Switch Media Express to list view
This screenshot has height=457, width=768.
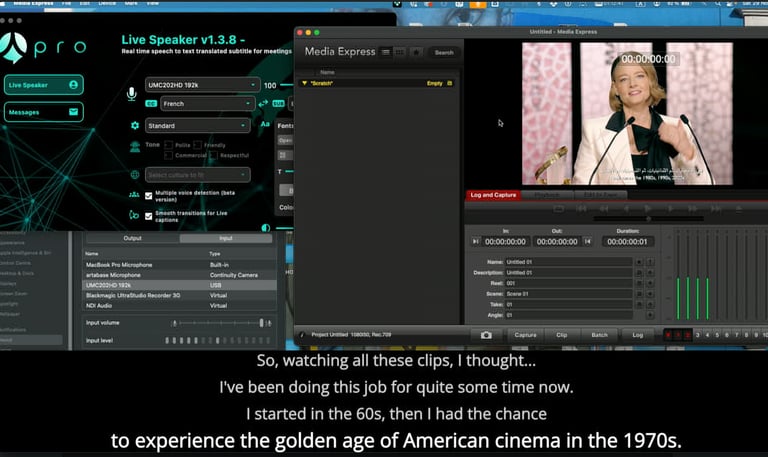[x=386, y=52]
